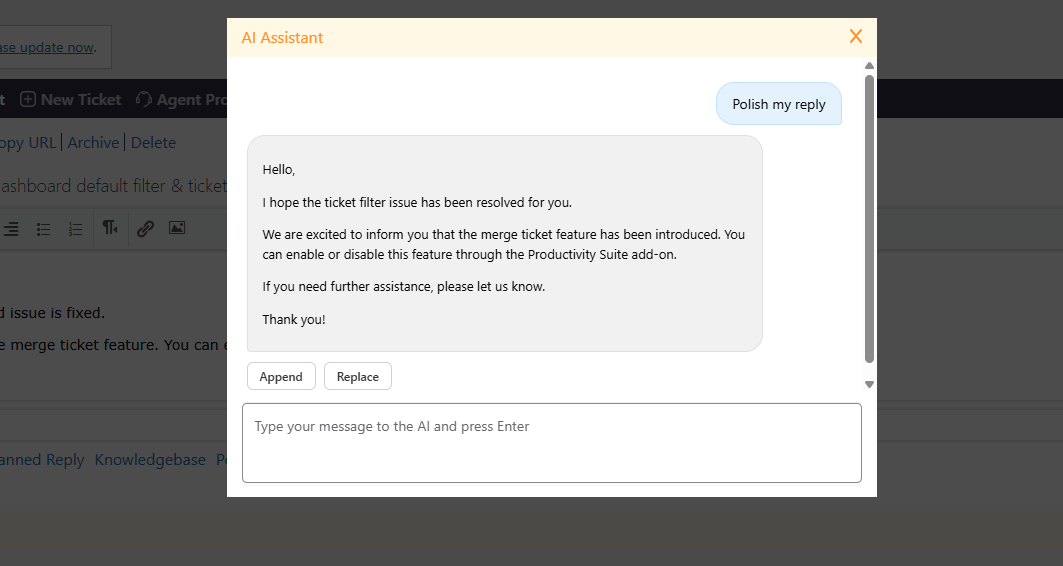Close the AI Assistant dialog
The image size is (1063, 566).
(x=855, y=37)
